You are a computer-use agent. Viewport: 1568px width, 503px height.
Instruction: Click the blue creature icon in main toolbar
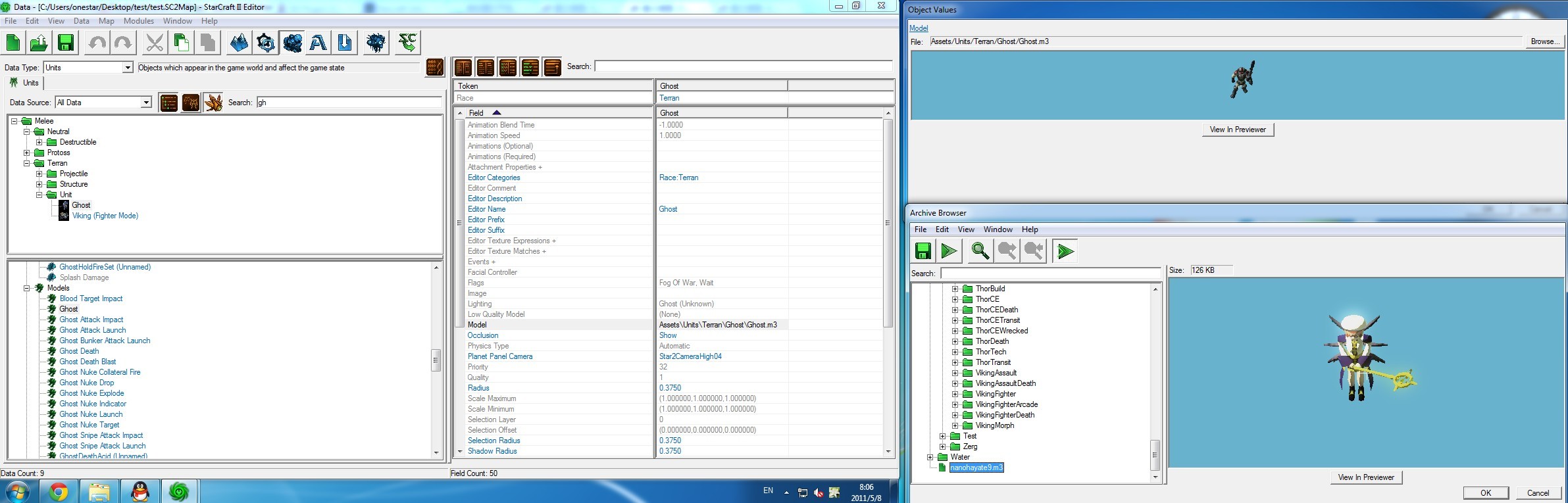pos(376,43)
